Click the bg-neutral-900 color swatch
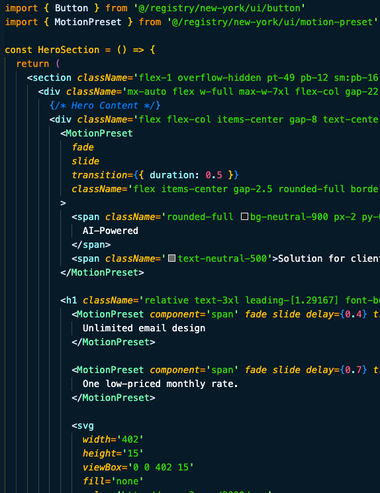The height and width of the screenshot is (493, 380). point(244,217)
